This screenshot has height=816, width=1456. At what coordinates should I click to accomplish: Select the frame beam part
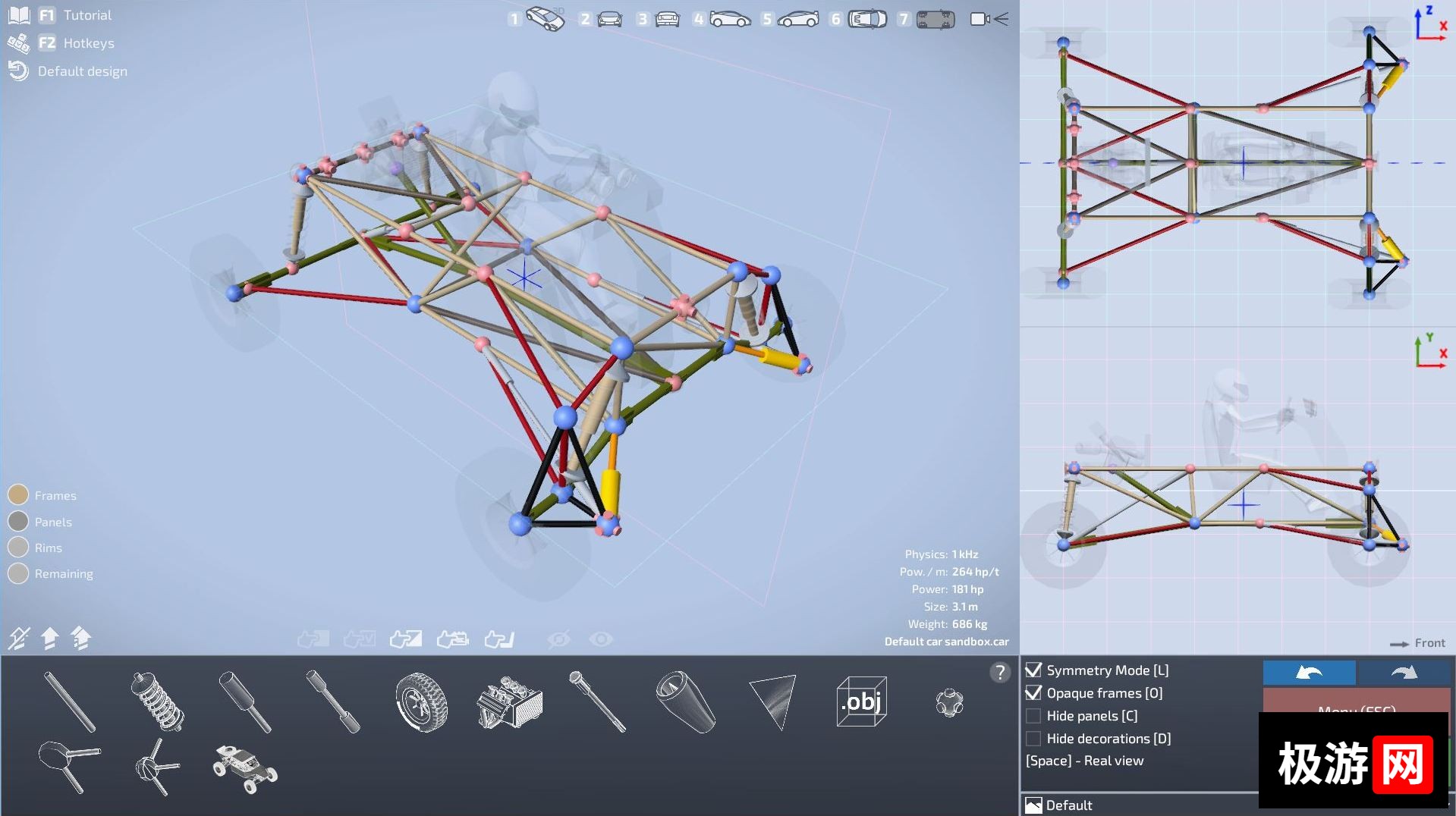tap(70, 702)
